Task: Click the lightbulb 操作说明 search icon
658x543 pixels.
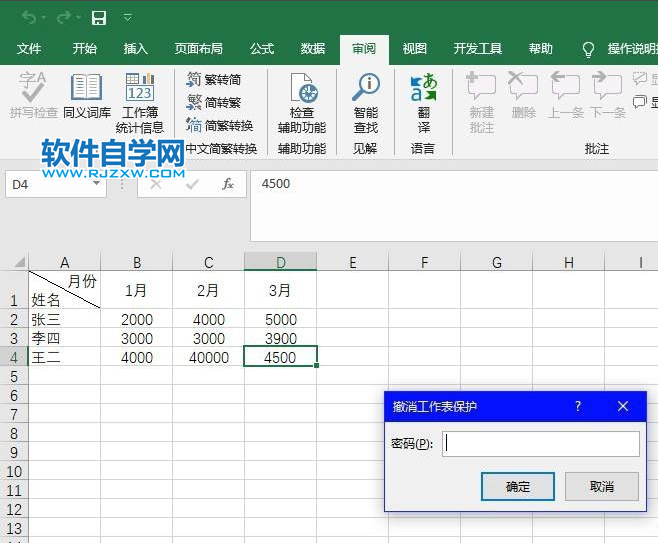Action: [588, 49]
